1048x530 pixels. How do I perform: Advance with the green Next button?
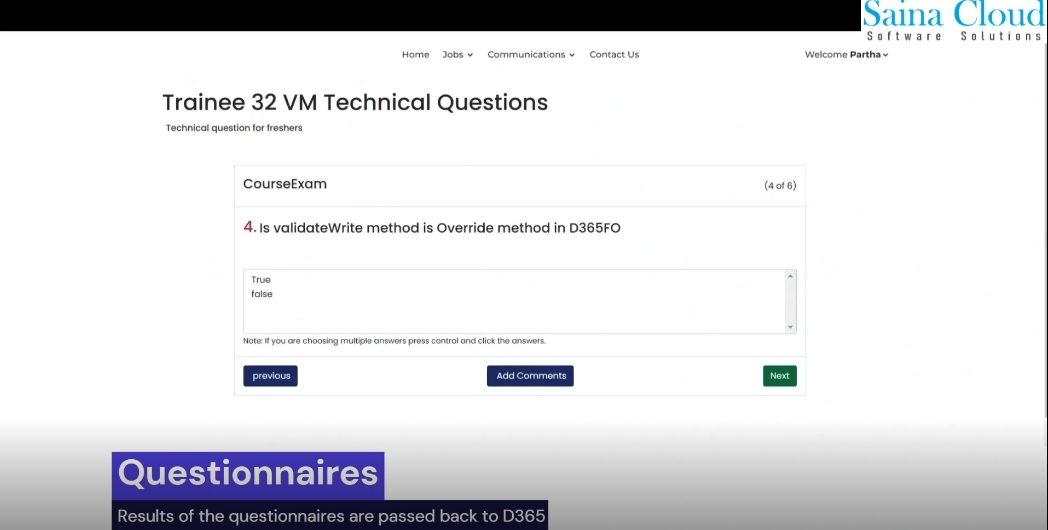779,376
